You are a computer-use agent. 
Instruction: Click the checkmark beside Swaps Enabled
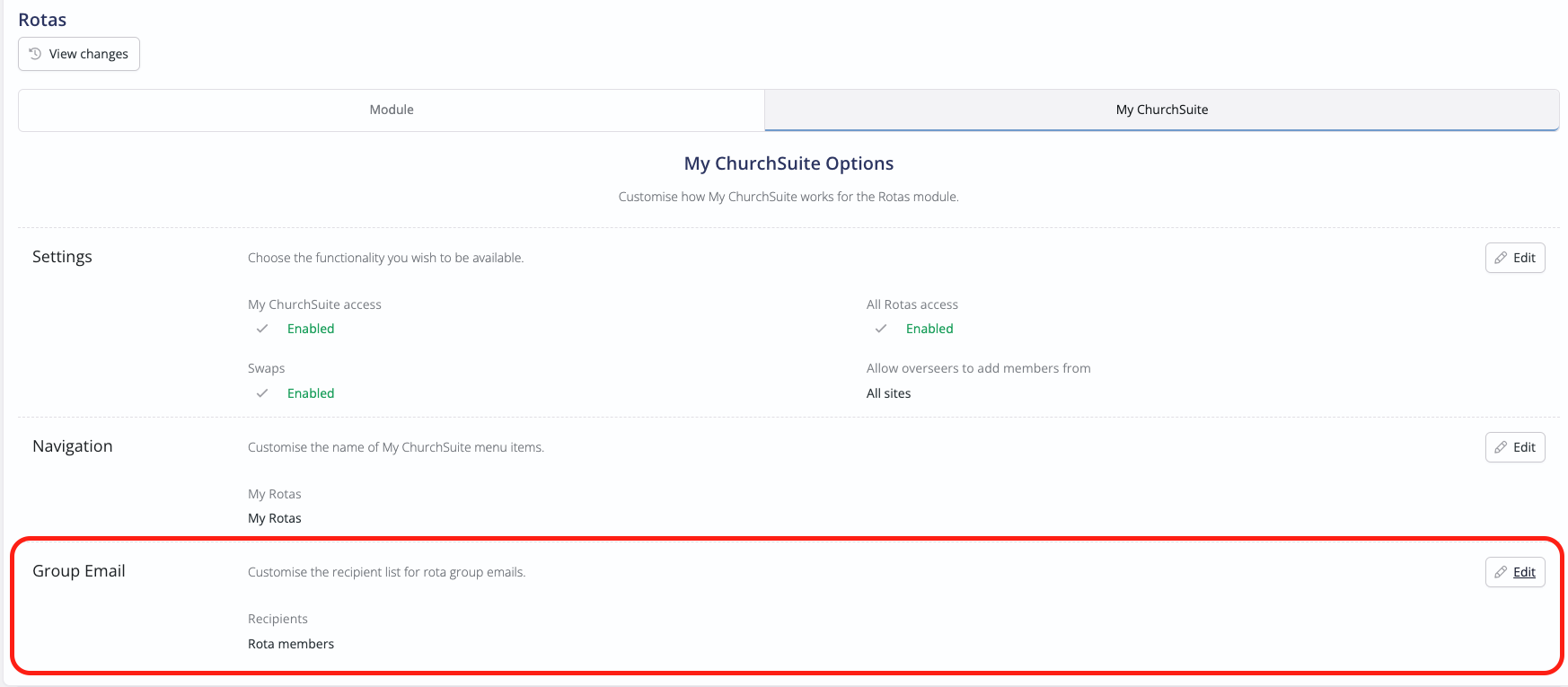[x=262, y=393]
